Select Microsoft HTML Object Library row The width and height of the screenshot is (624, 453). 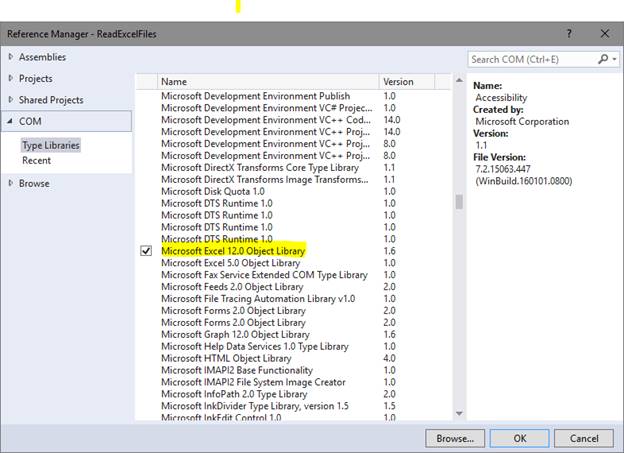coord(293,358)
